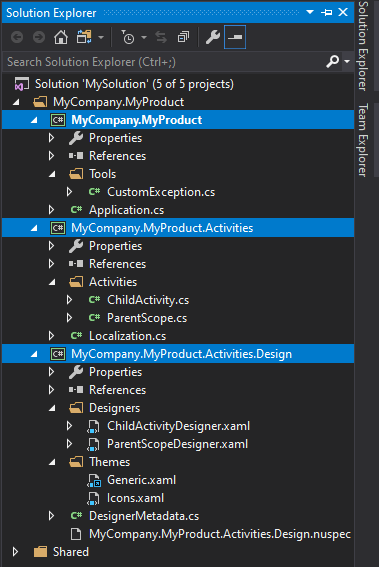Collapse All tree items icon
This screenshot has width=379, height=567.
[183, 37]
